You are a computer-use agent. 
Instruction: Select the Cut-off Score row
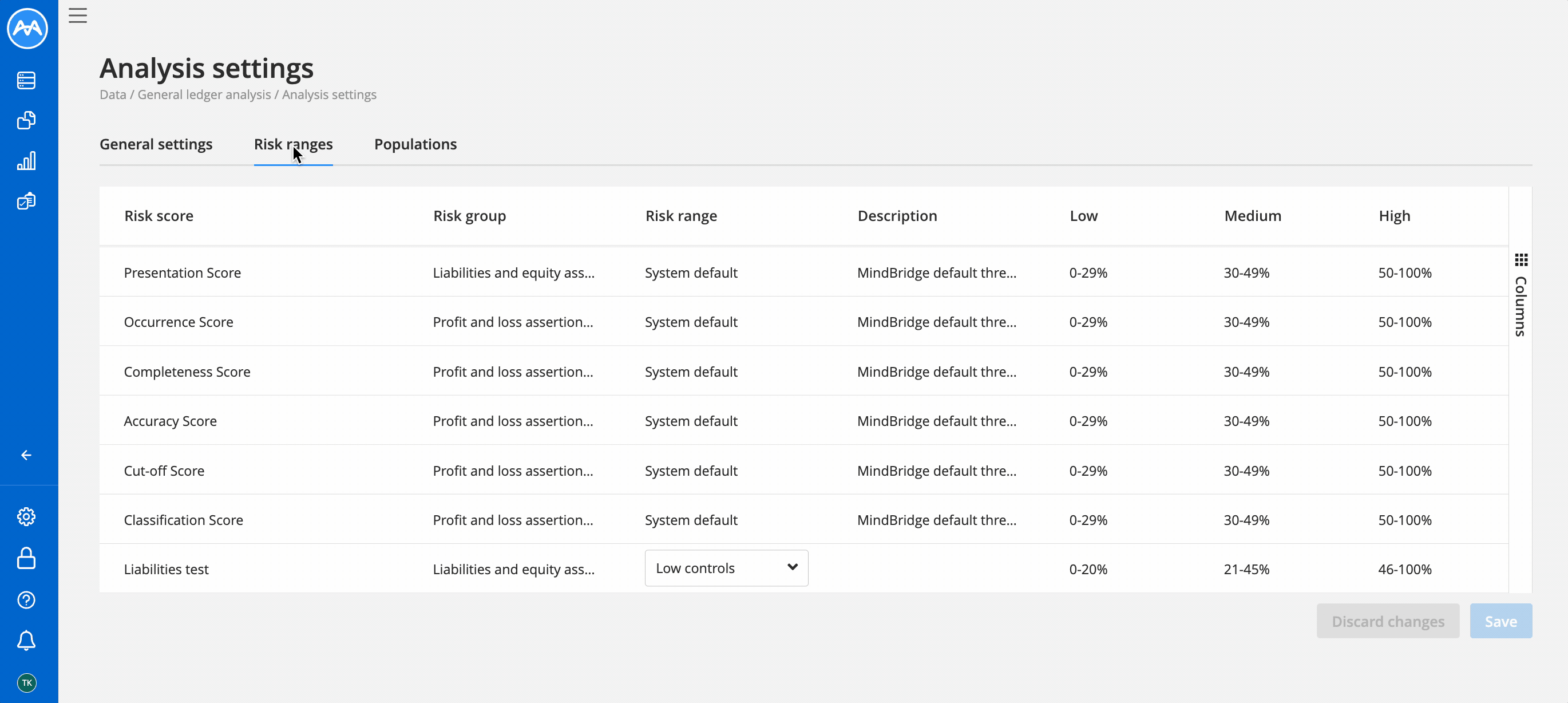(x=803, y=469)
